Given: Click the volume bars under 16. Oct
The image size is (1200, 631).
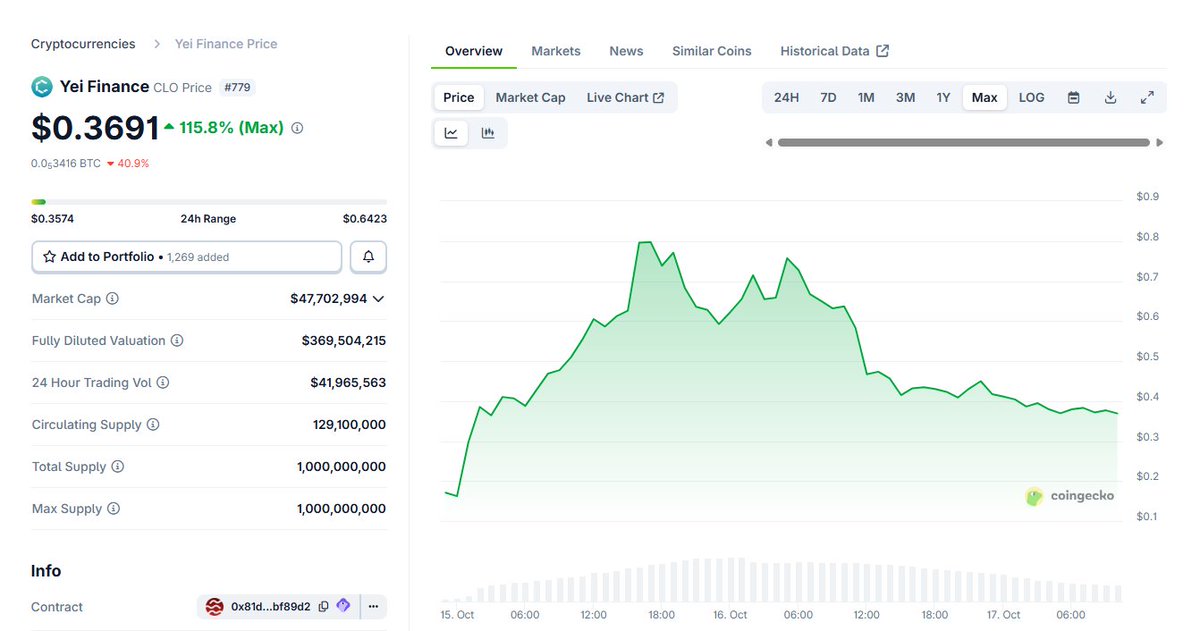Looking at the screenshot, I should [730, 581].
